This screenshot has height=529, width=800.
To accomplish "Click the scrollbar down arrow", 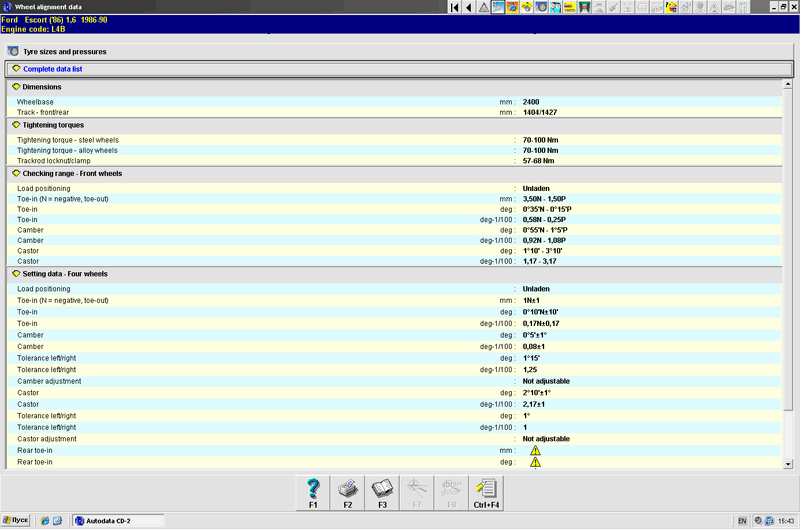I will pyautogui.click(x=788, y=464).
